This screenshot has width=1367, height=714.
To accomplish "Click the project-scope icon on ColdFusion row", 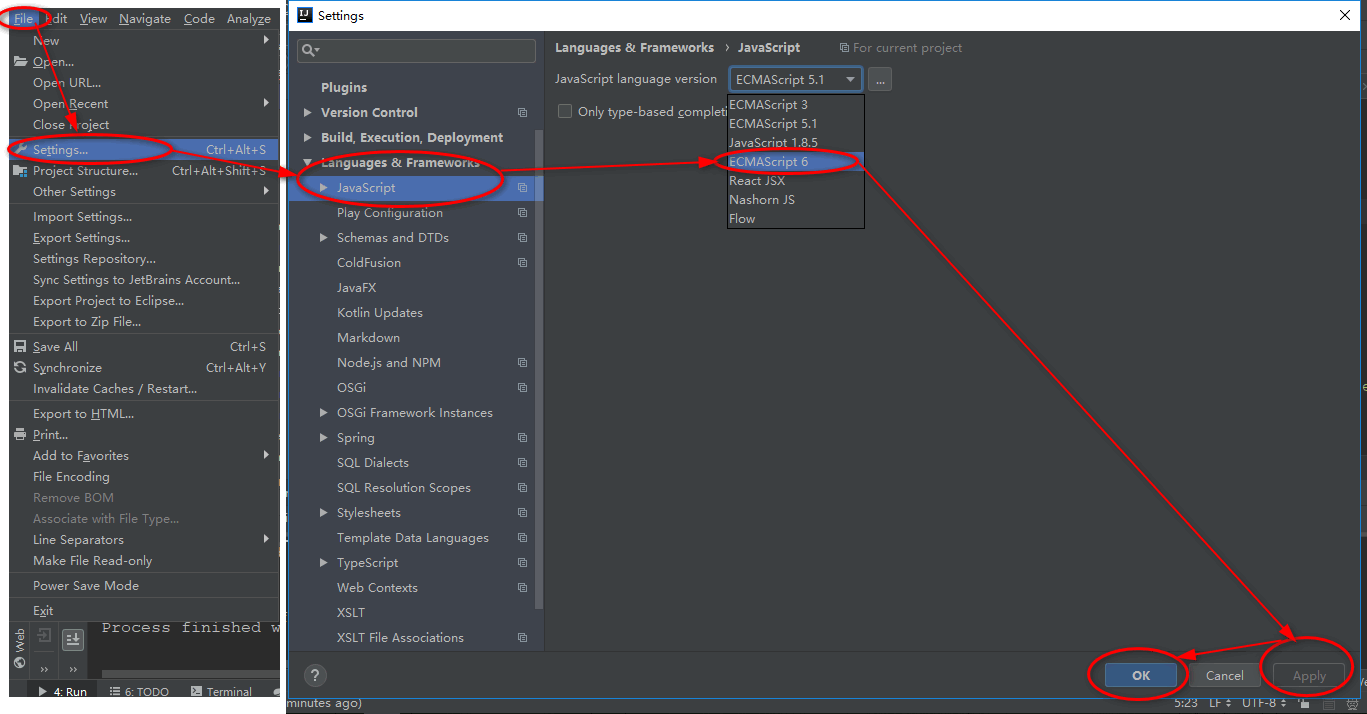I will pos(522,263).
